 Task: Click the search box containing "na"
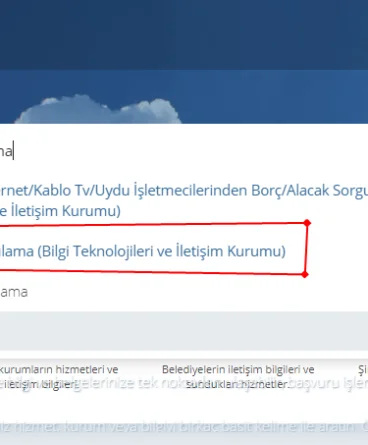(x=184, y=152)
